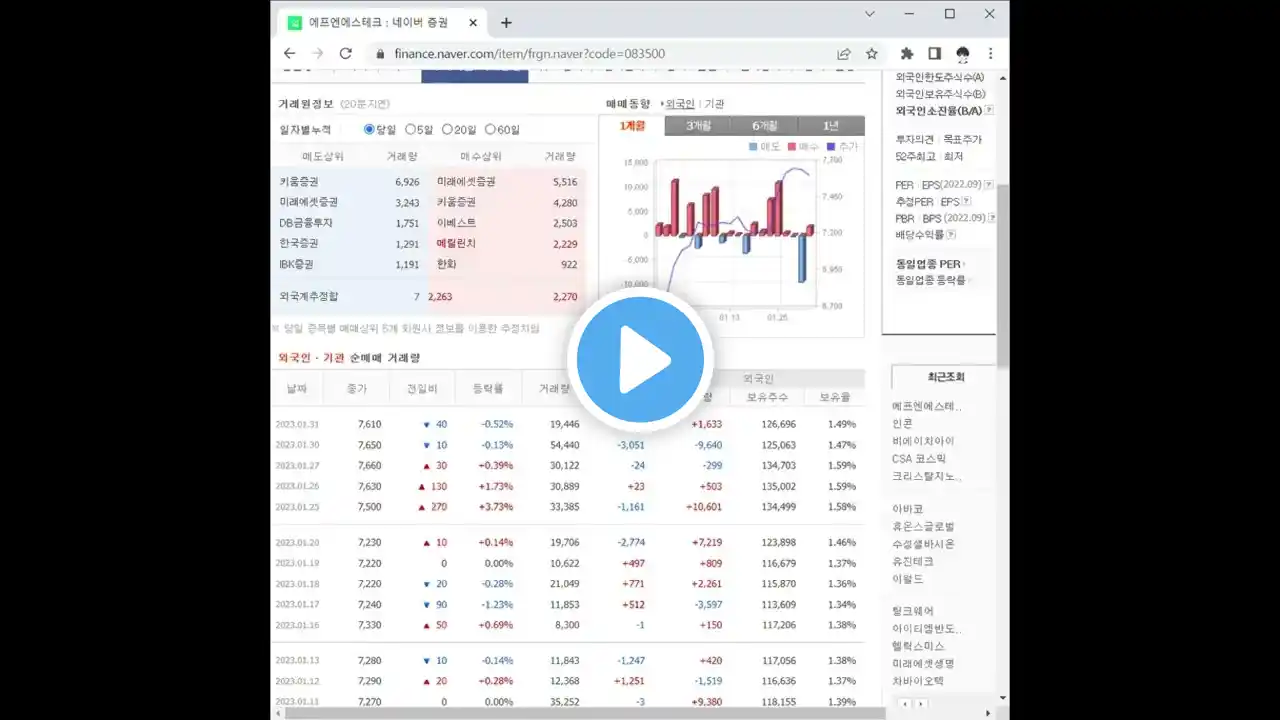Screen dimensions: 1280x720
Task: Click the 매수 legend swatch on chart
Action: click(791, 146)
